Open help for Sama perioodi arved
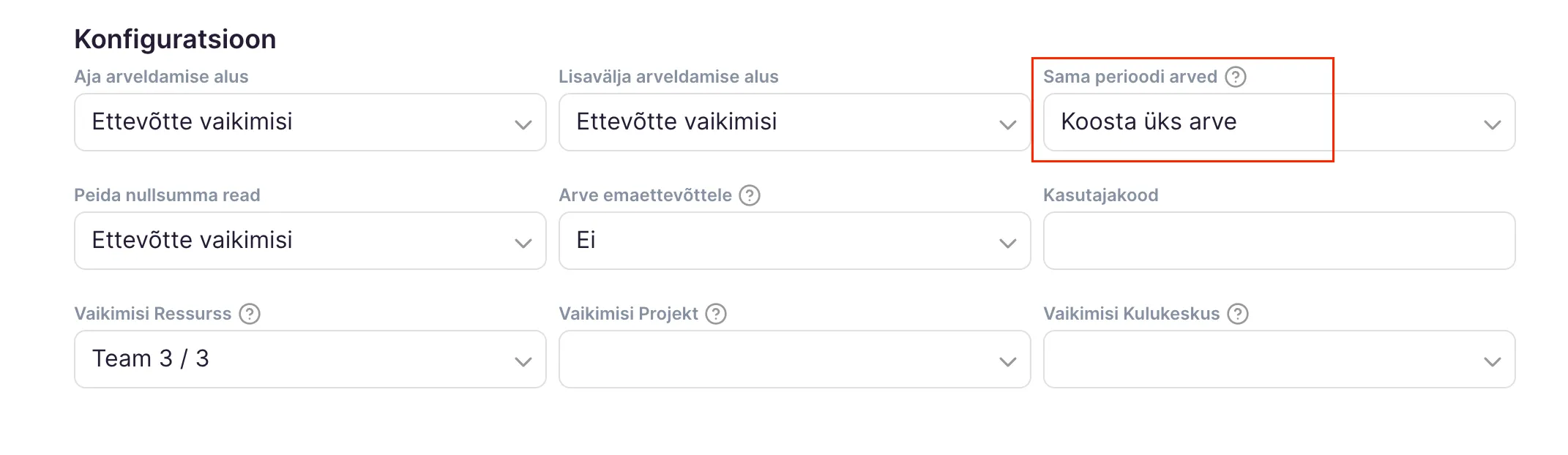The width and height of the screenshot is (1568, 455). 1236,77
